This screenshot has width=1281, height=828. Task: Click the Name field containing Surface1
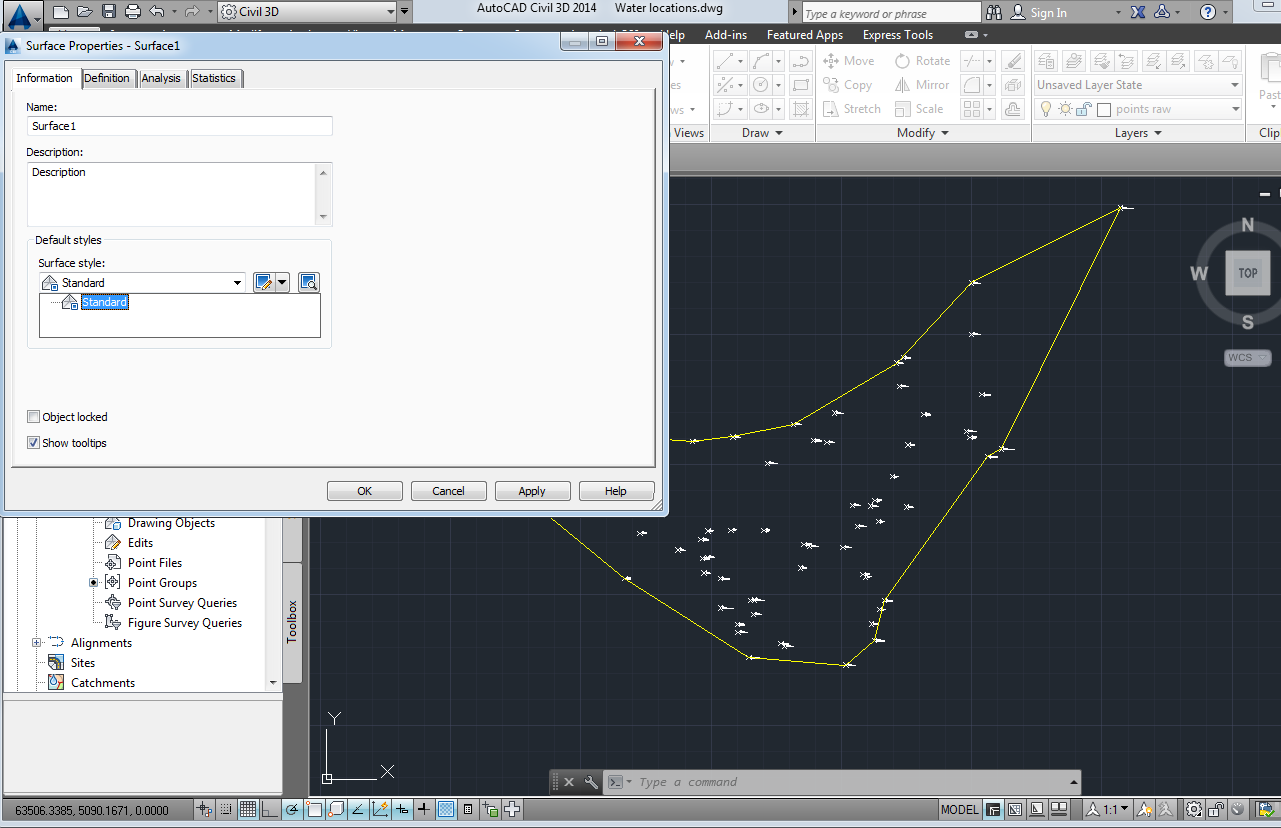pos(180,126)
